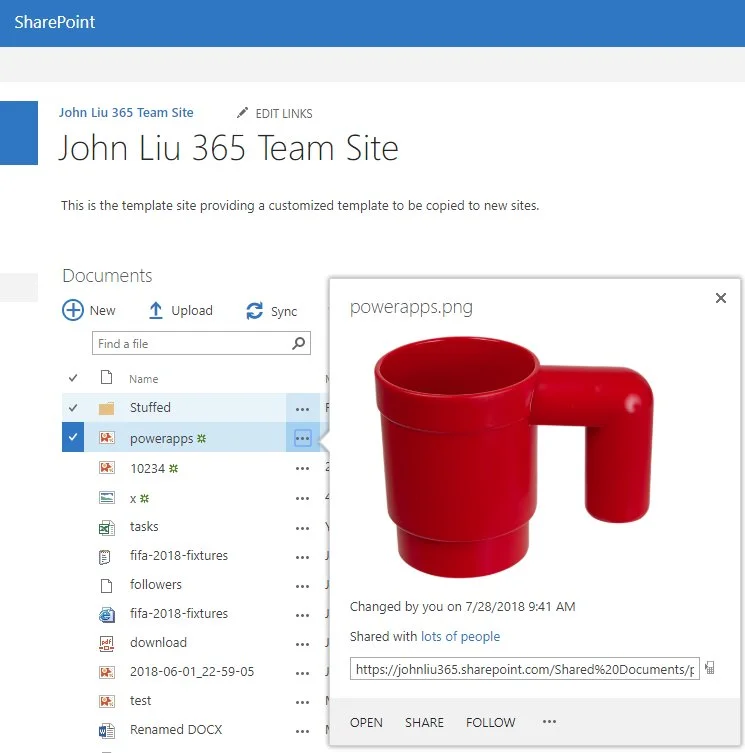Click the Upload arrow icon
Image resolution: width=745 pixels, height=753 pixels.
156,311
